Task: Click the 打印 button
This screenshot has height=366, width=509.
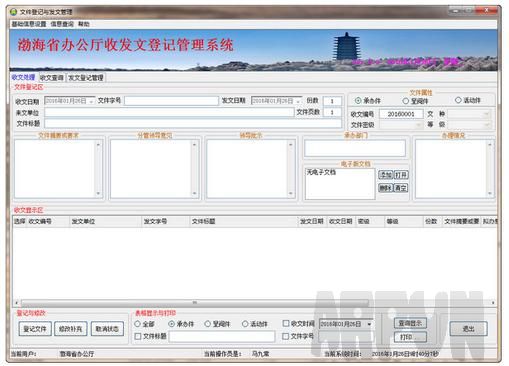Action: (x=410, y=337)
